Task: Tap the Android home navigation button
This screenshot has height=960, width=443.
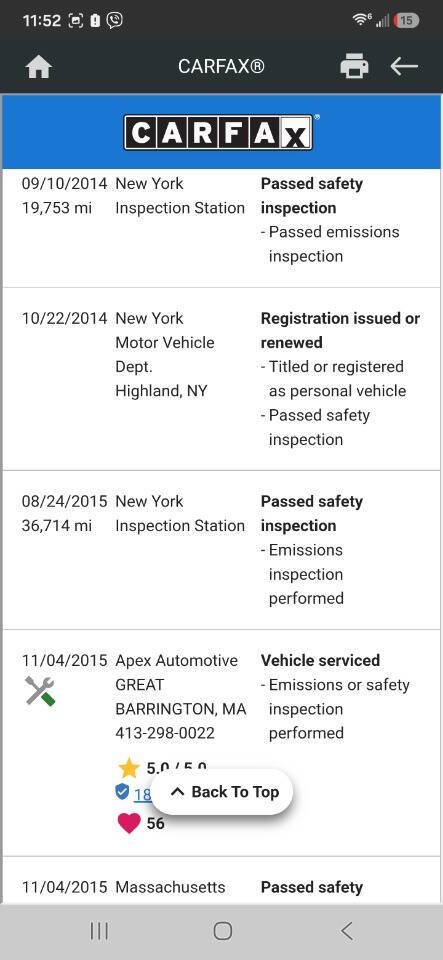Action: [x=222, y=931]
